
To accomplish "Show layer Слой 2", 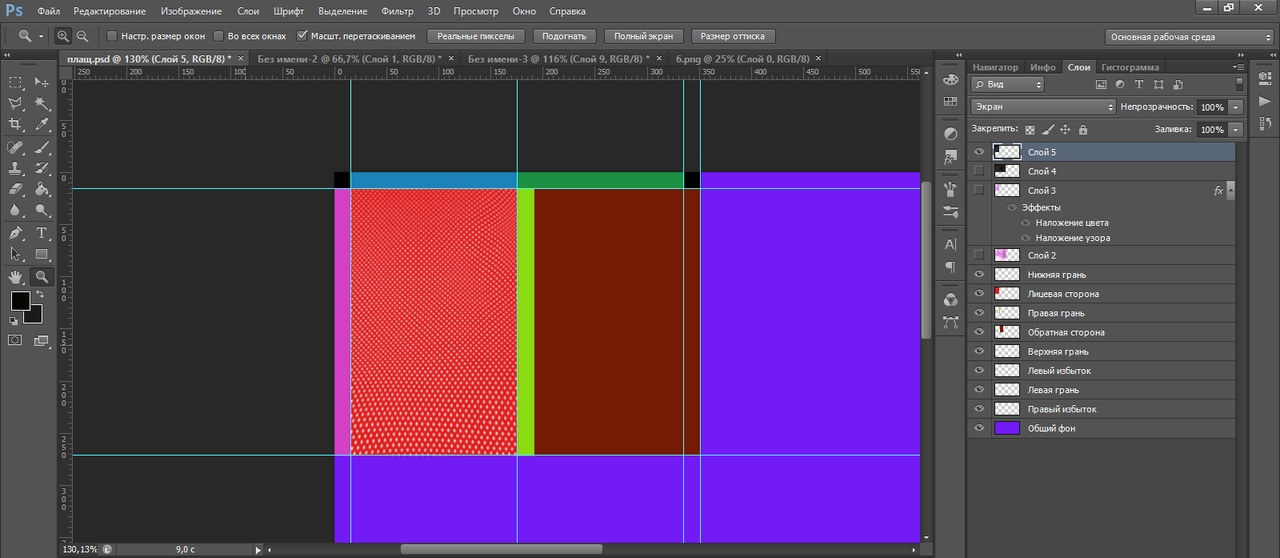I will pos(979,255).
